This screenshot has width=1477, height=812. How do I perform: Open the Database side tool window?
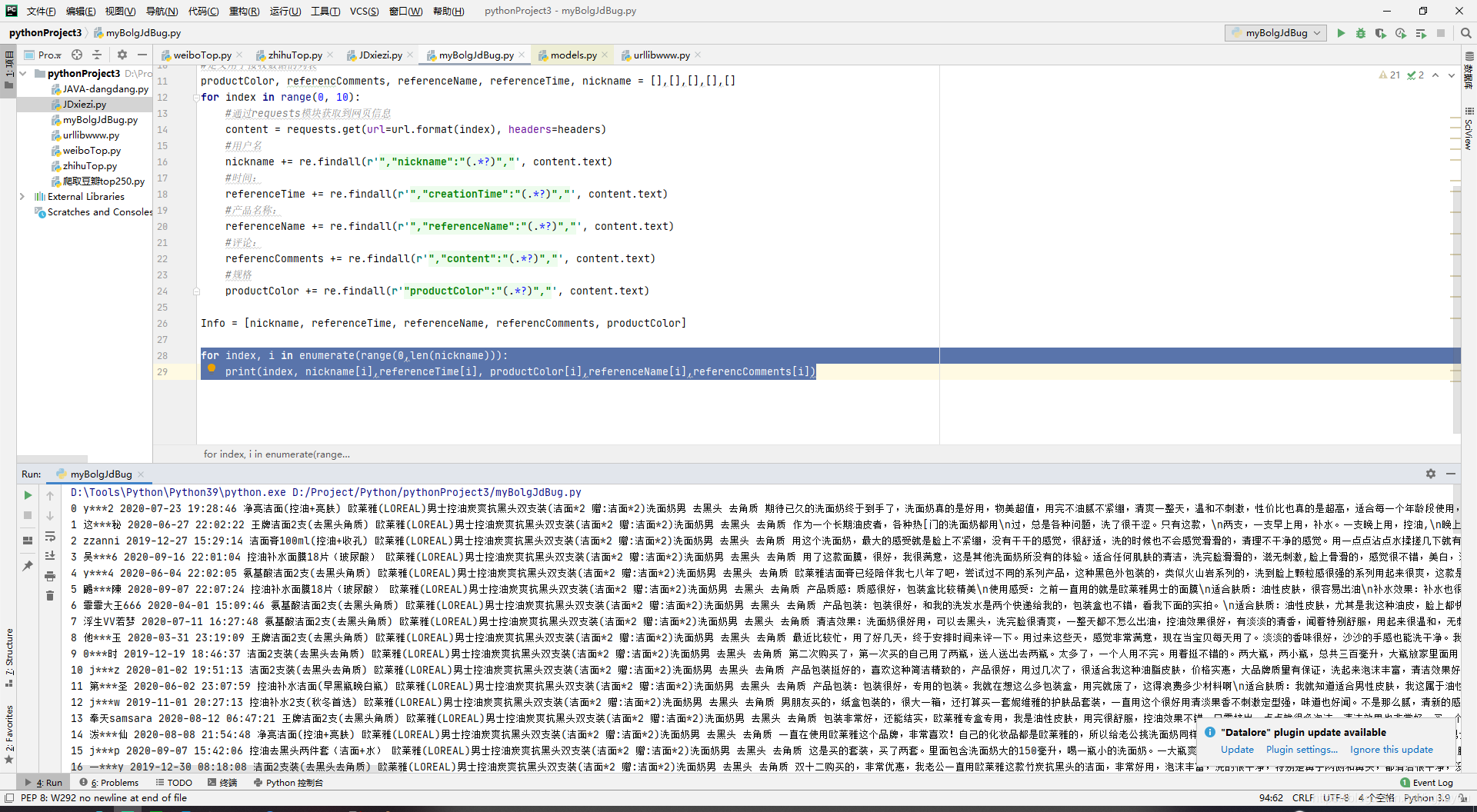pyautogui.click(x=1469, y=71)
